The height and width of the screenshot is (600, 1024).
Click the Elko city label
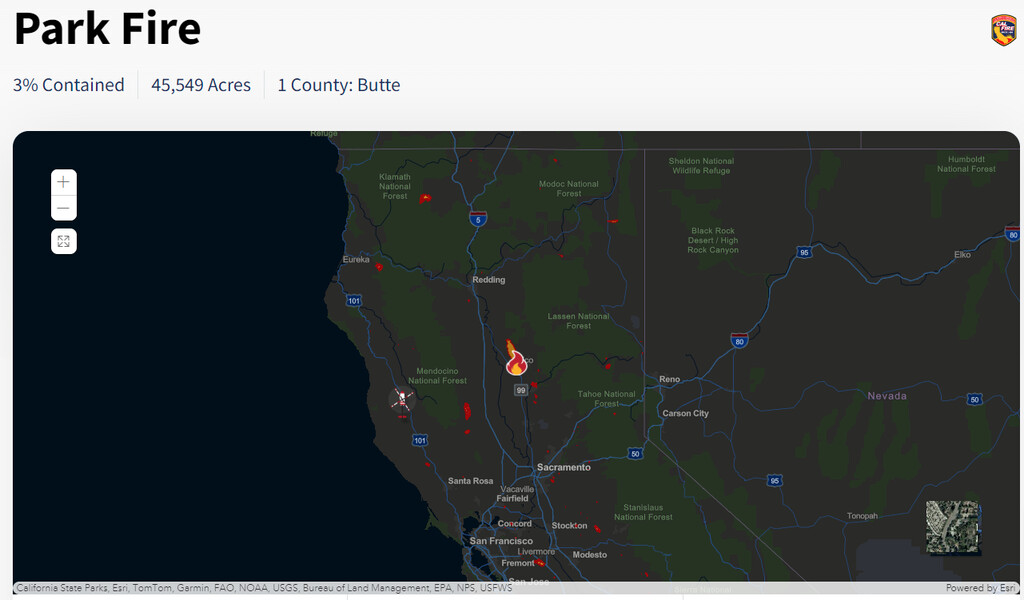[963, 255]
